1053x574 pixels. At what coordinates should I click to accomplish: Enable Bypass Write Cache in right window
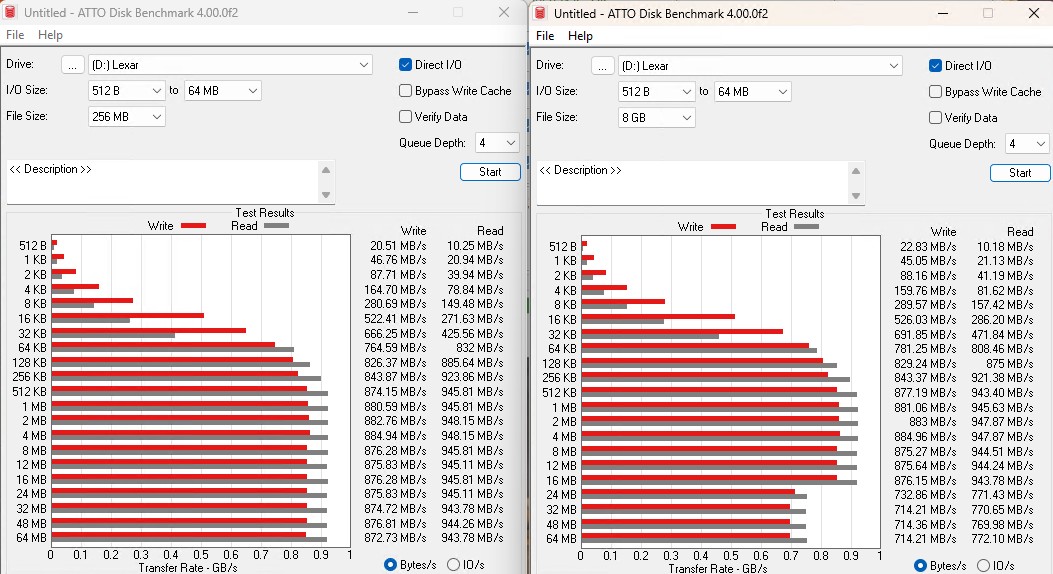click(x=935, y=92)
